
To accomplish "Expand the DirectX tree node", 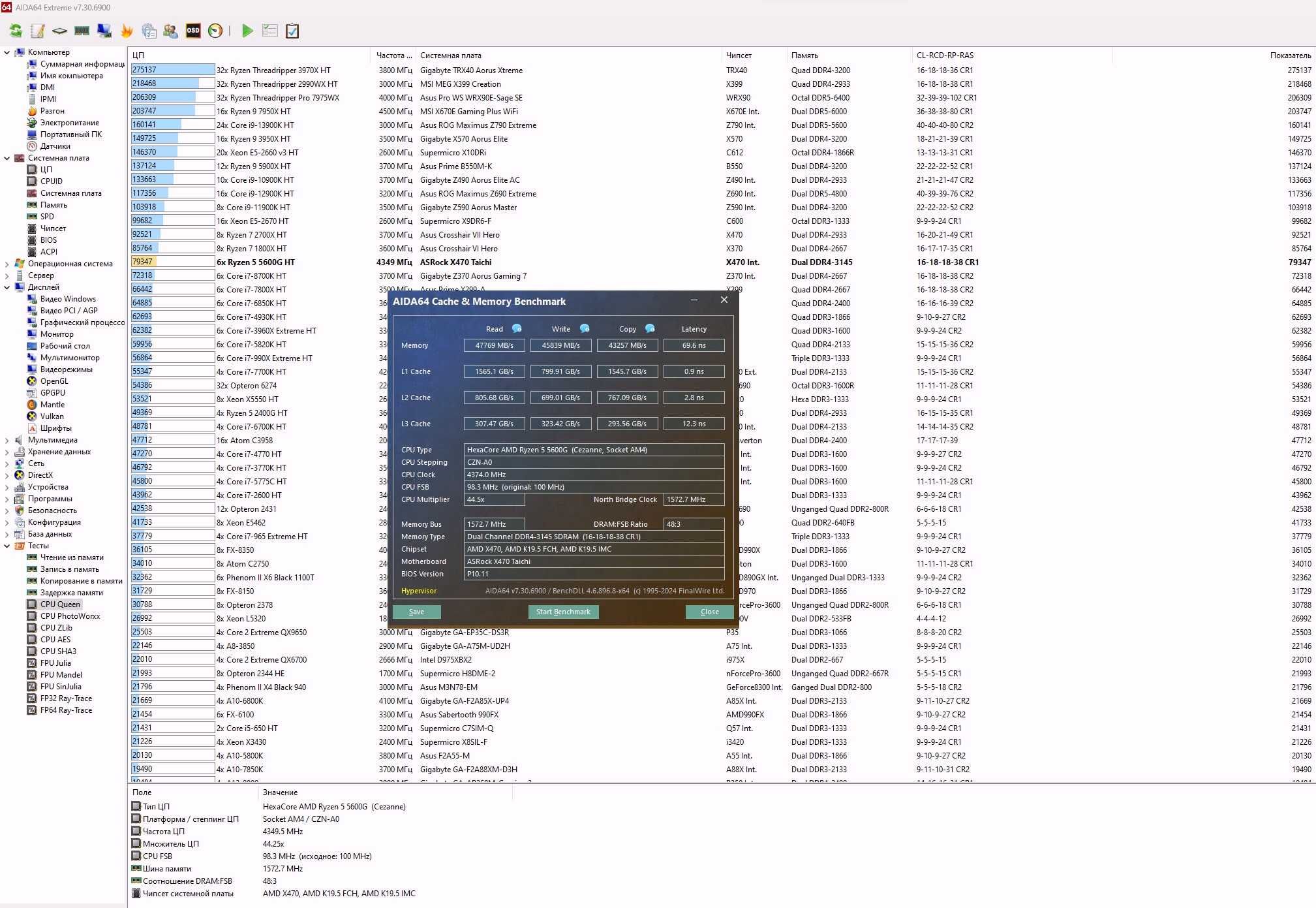I will point(7,475).
